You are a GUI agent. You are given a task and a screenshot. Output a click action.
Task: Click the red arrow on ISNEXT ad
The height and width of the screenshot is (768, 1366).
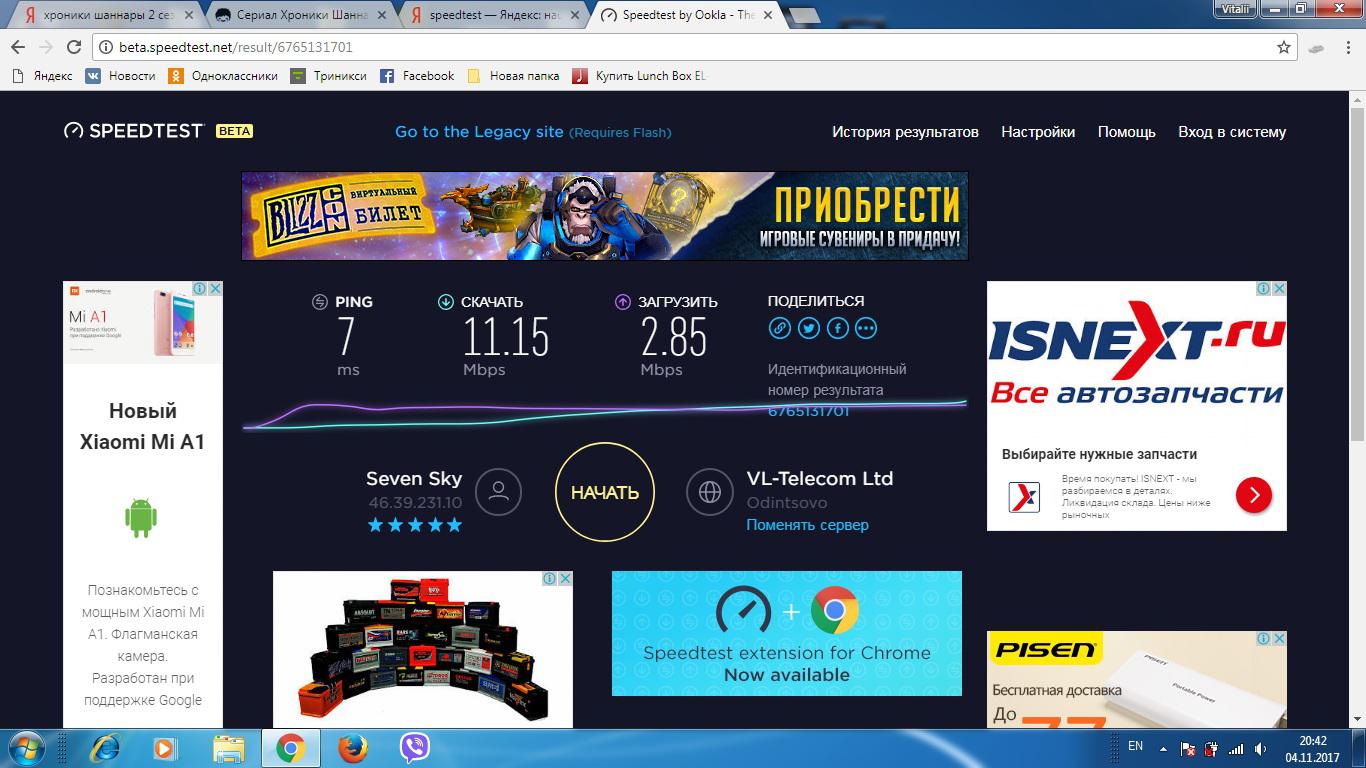1254,494
